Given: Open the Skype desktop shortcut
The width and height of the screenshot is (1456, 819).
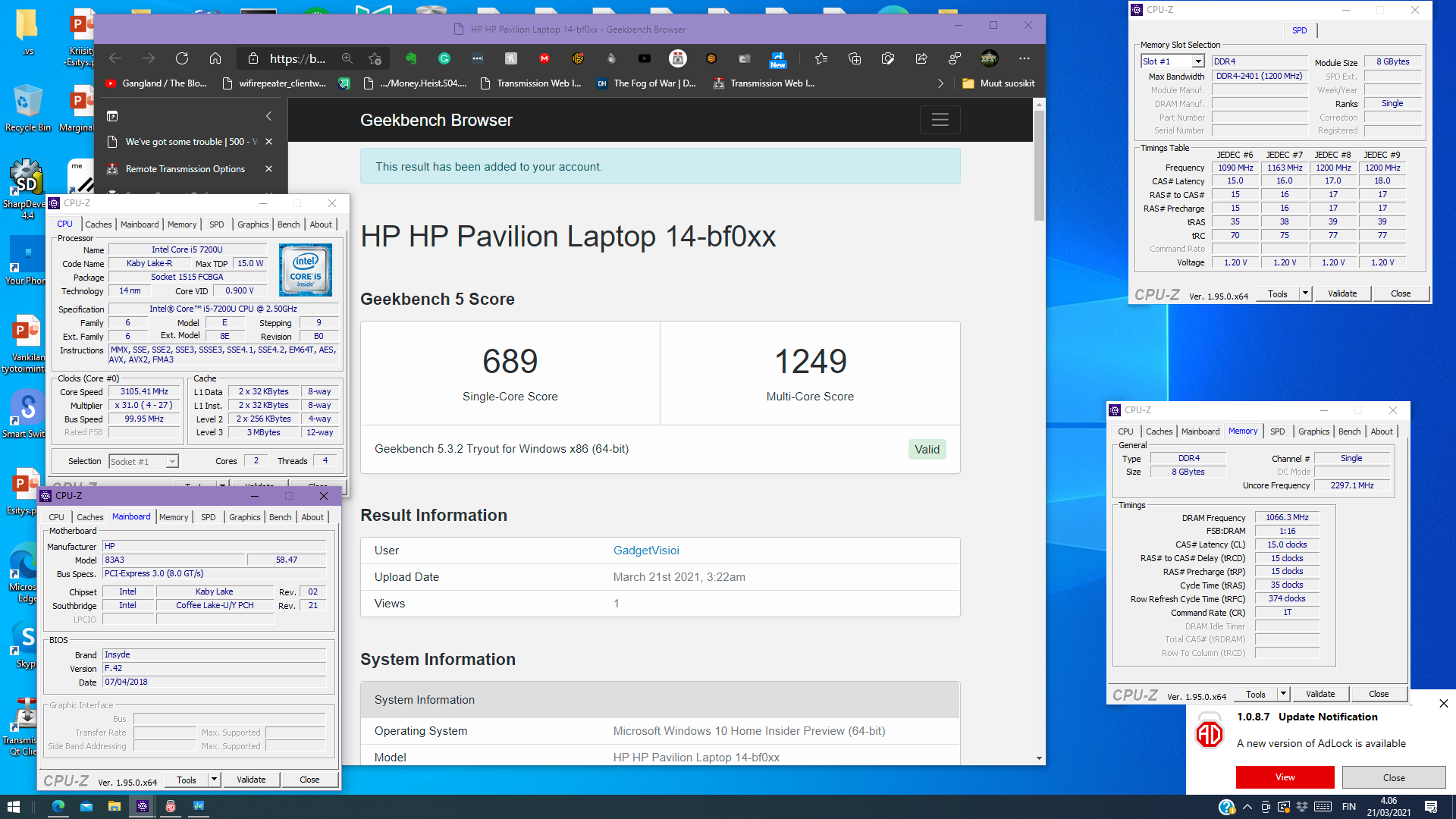Looking at the screenshot, I should pos(27,645).
